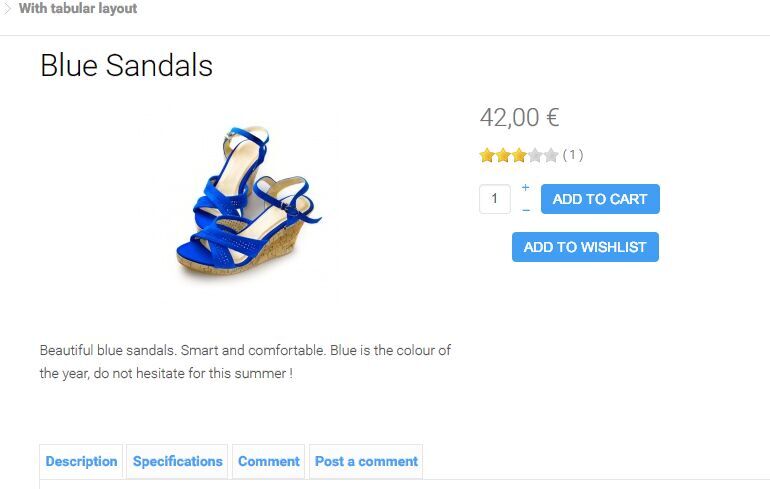The image size is (770, 489).
Task: Click the ADD TO CART button
Action: coord(600,199)
